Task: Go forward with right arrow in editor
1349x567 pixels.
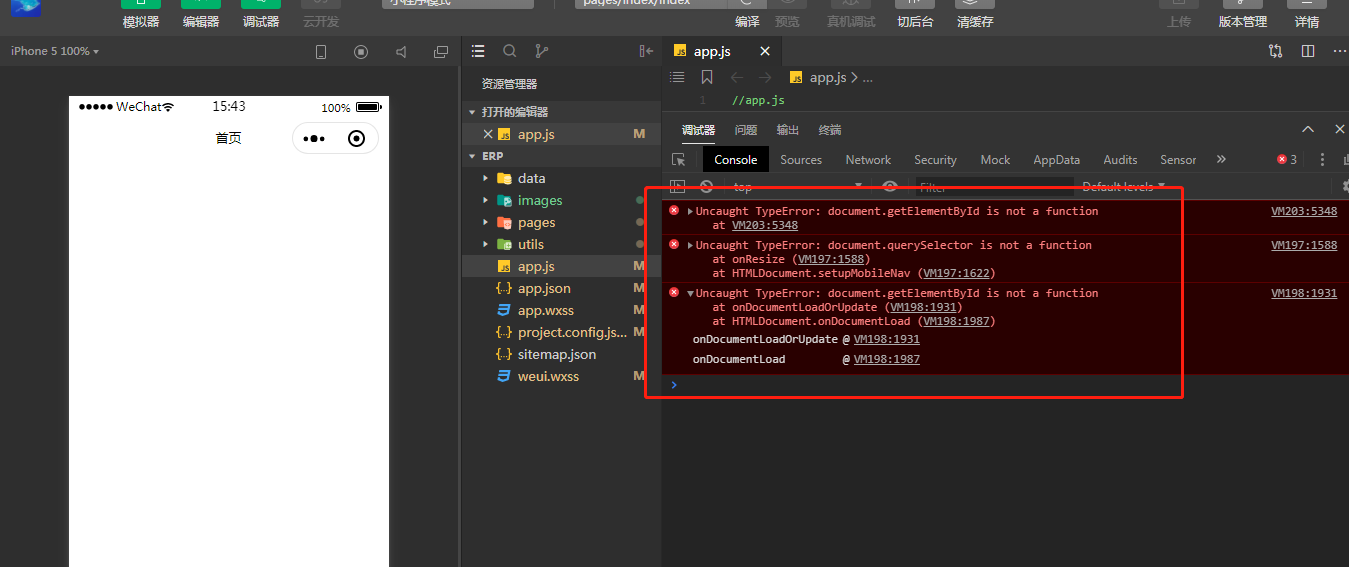Action: [x=765, y=77]
